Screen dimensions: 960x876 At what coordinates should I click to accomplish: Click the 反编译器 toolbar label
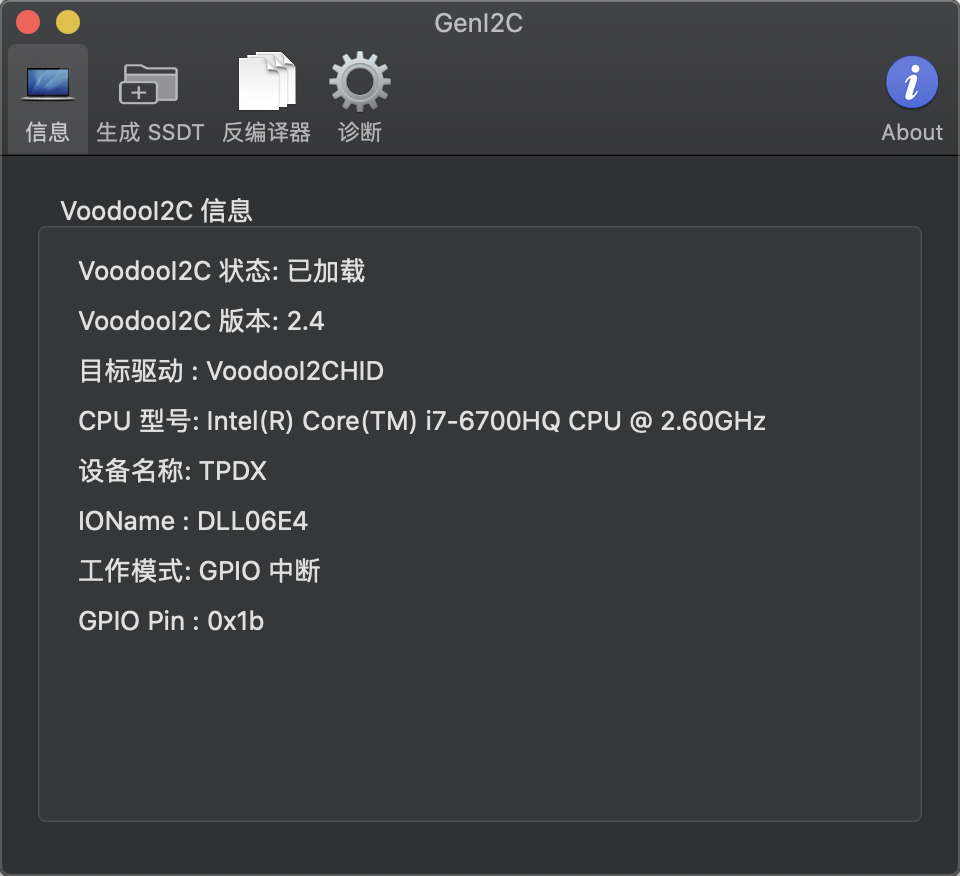click(266, 131)
